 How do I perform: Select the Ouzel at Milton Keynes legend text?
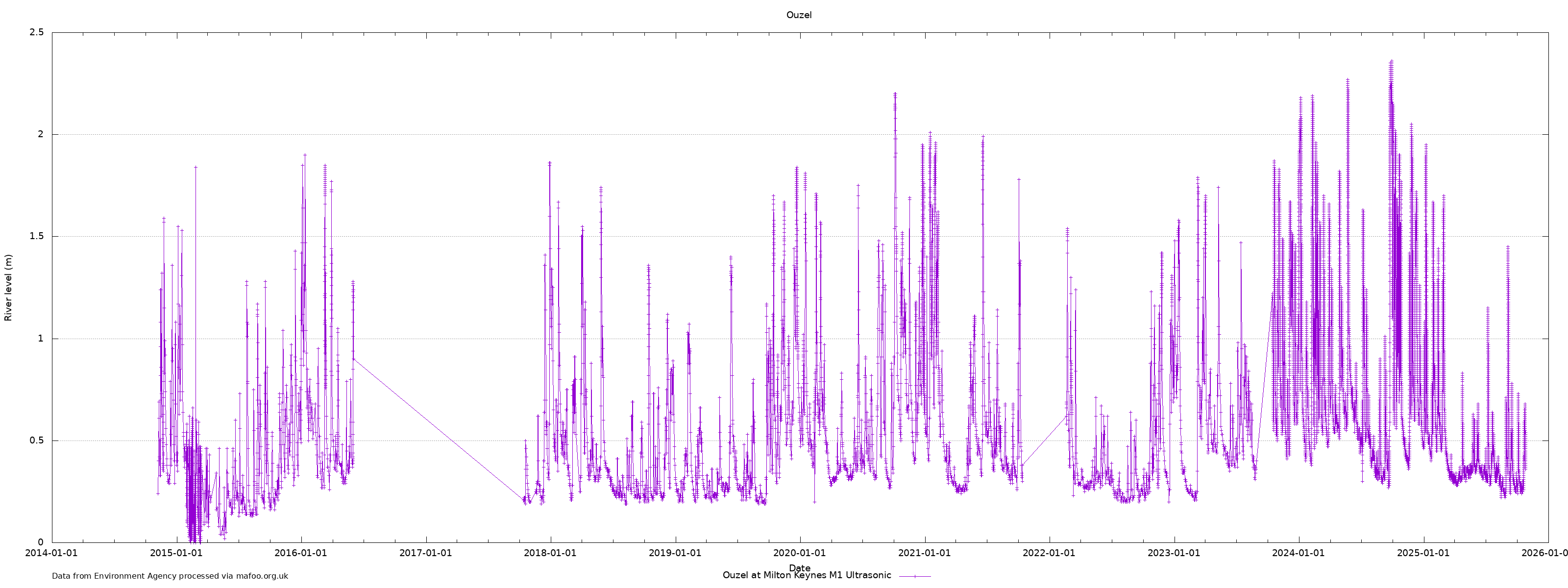coord(806,575)
